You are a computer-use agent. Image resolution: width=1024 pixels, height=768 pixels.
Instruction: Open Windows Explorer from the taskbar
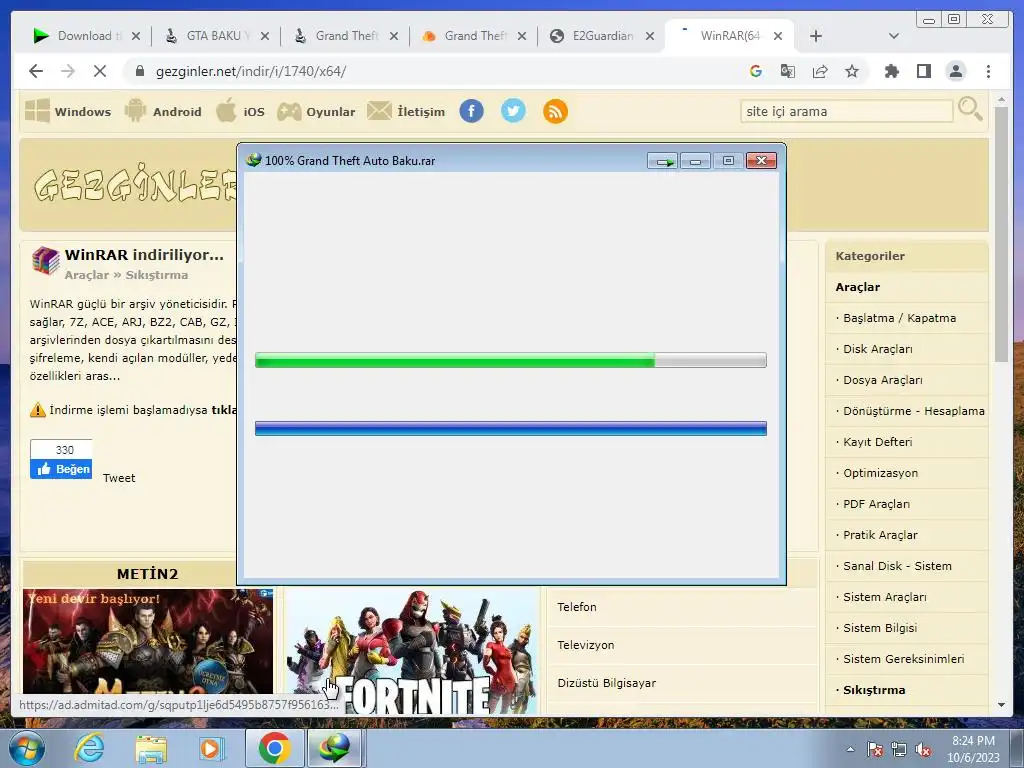tap(151, 748)
